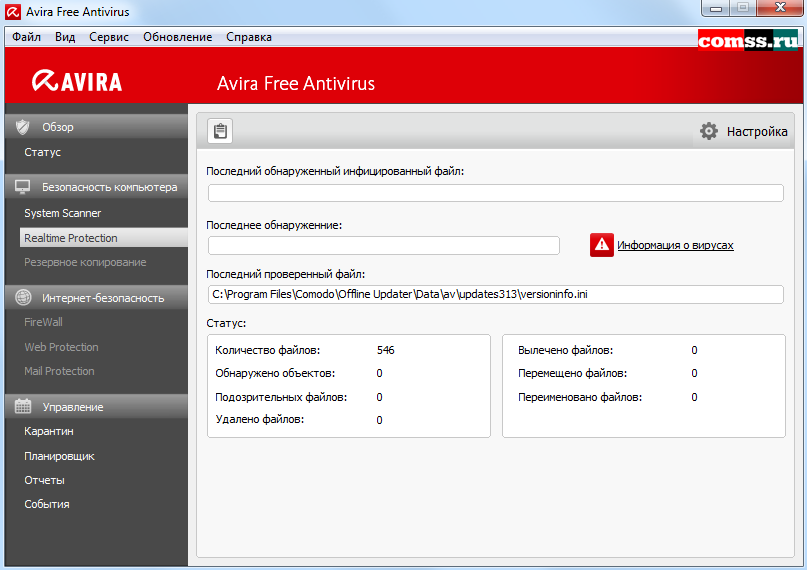Open the Обновление menu
The width and height of the screenshot is (807, 570).
pos(178,37)
